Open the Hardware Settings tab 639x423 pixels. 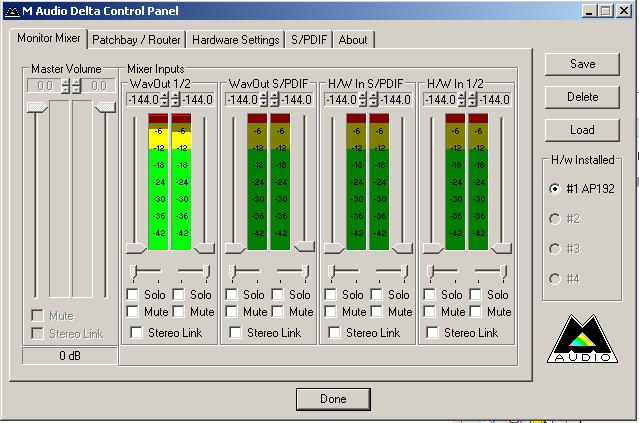(x=236, y=40)
